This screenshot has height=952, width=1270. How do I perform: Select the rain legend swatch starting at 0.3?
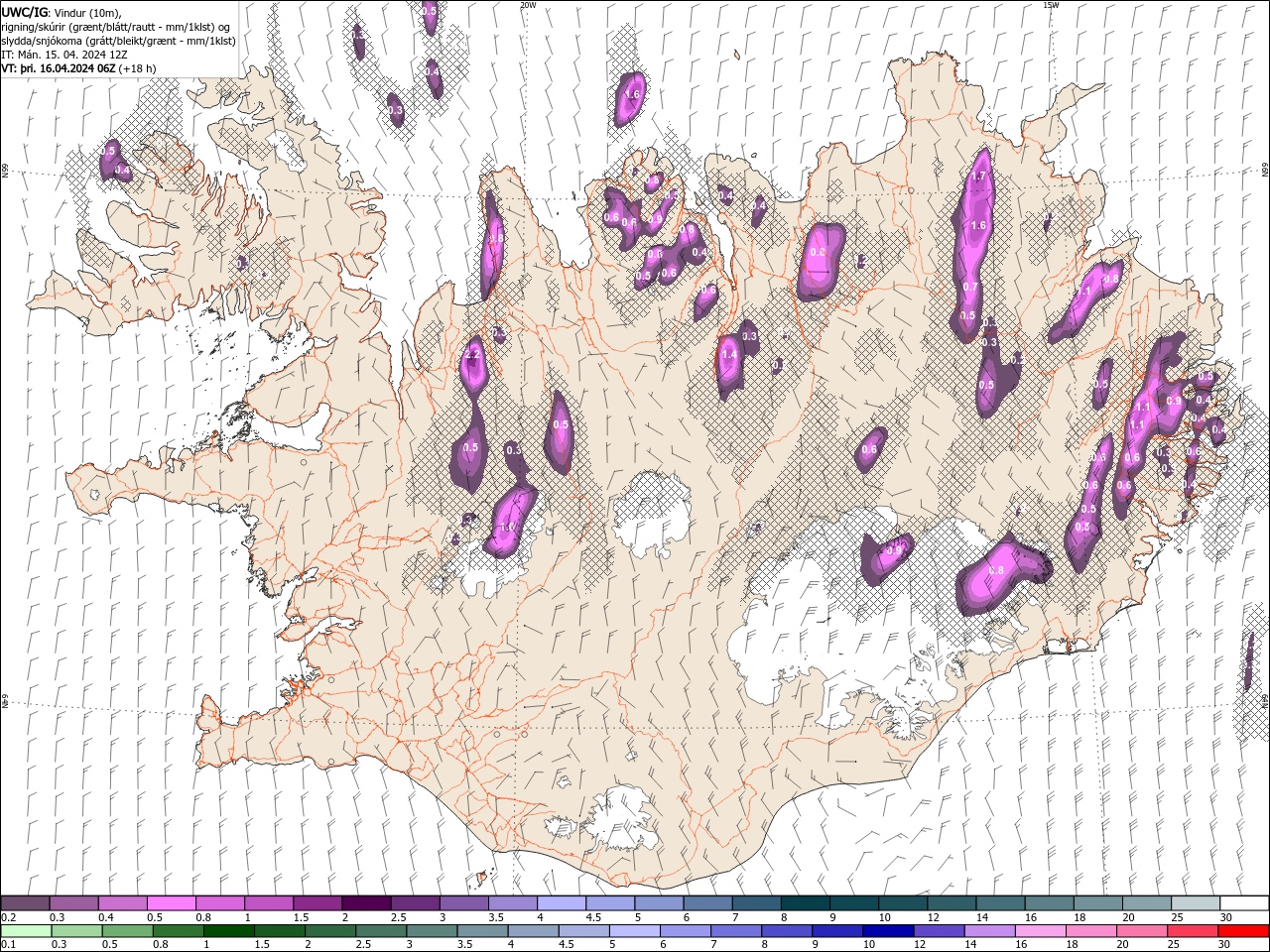76,931
